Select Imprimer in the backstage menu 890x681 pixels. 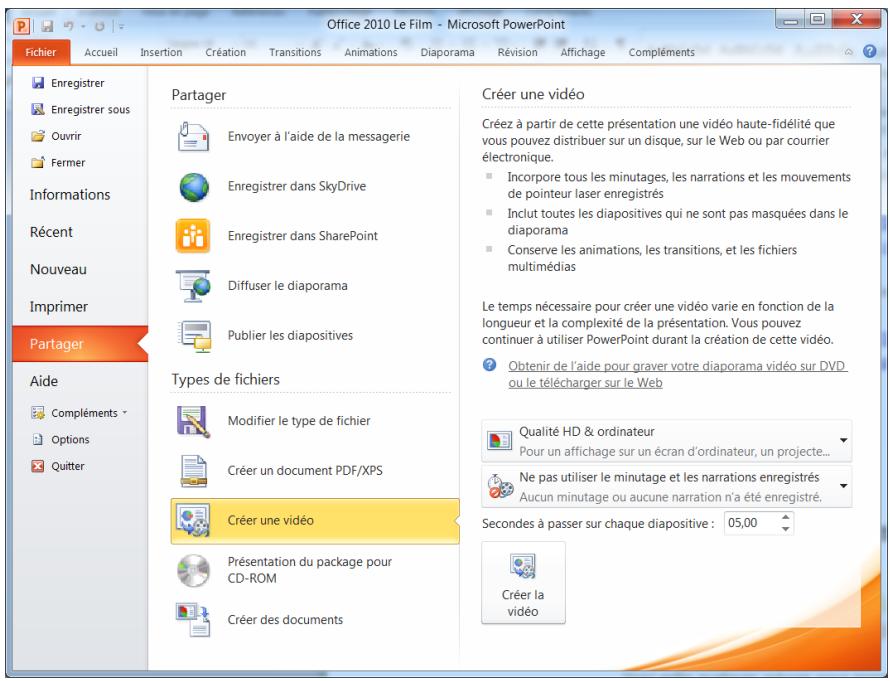click(80, 307)
